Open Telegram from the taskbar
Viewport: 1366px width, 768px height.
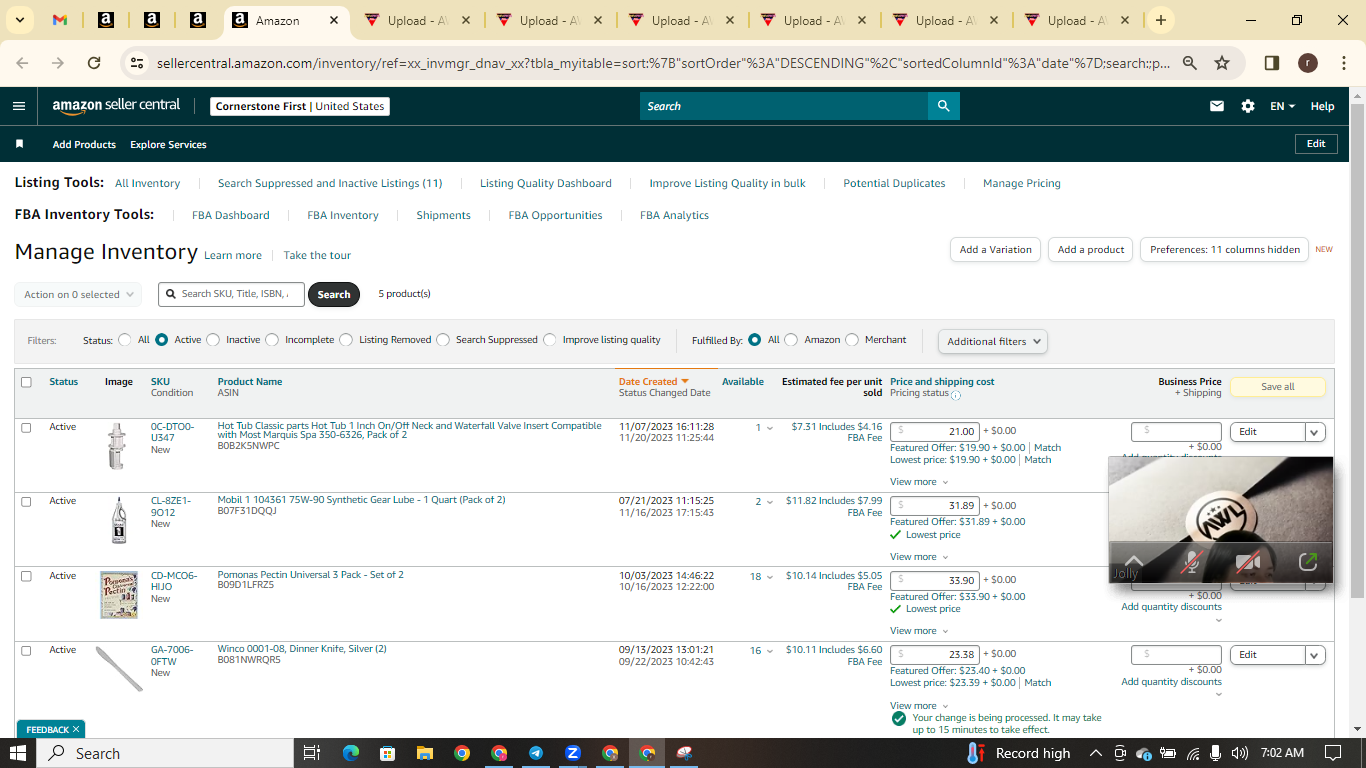[536, 753]
